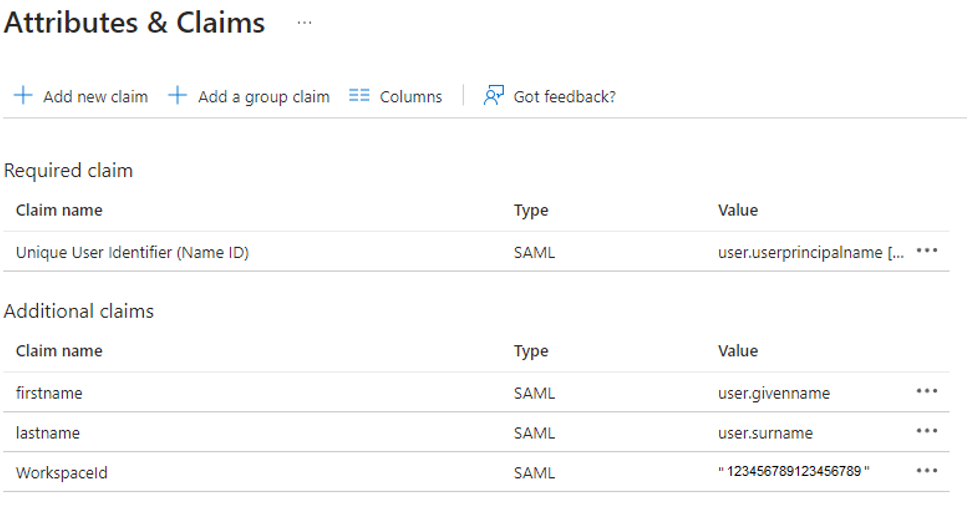Click the plus icon for Add a group claim

pyautogui.click(x=177, y=96)
